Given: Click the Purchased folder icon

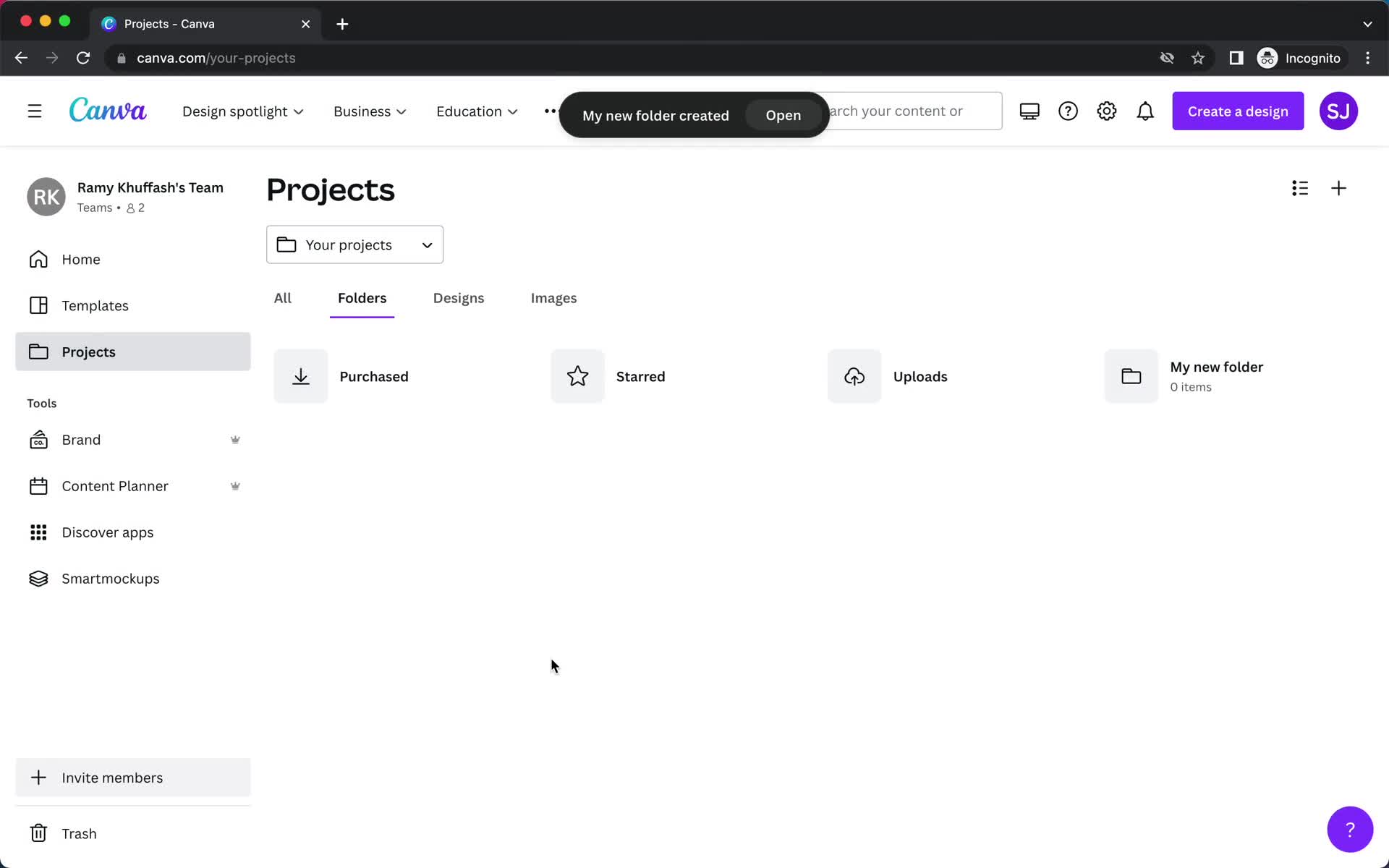Looking at the screenshot, I should (x=300, y=376).
